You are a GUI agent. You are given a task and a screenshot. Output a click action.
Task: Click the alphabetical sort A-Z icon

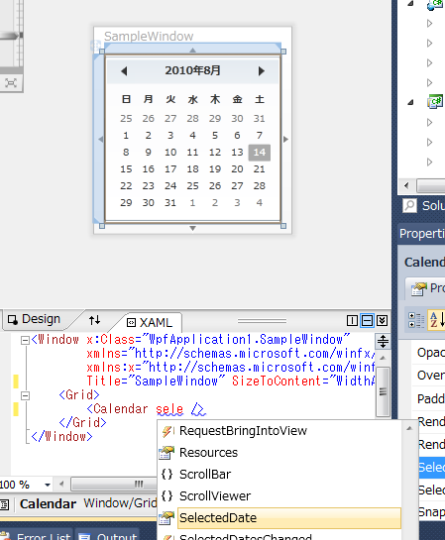point(437,320)
